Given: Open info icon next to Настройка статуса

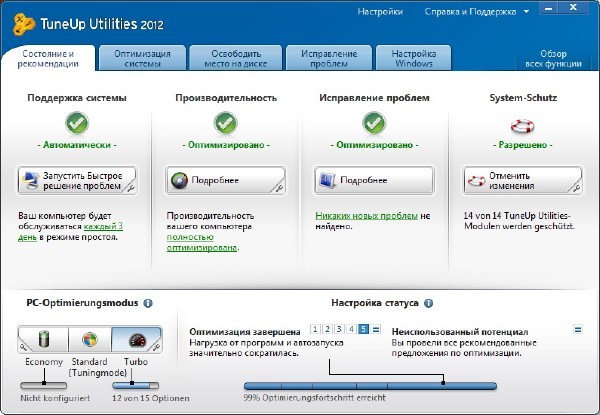Looking at the screenshot, I should tap(429, 303).
